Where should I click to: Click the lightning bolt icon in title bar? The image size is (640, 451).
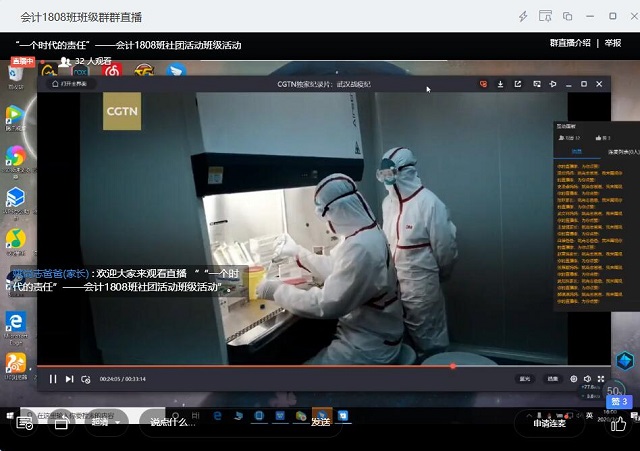[x=523, y=16]
